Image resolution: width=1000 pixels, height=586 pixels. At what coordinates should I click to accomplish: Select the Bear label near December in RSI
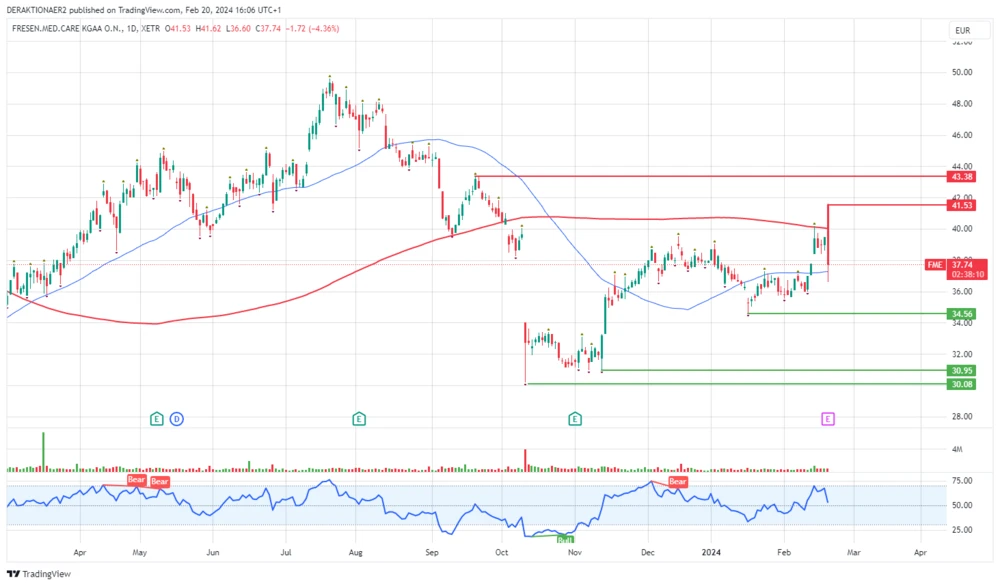677,482
